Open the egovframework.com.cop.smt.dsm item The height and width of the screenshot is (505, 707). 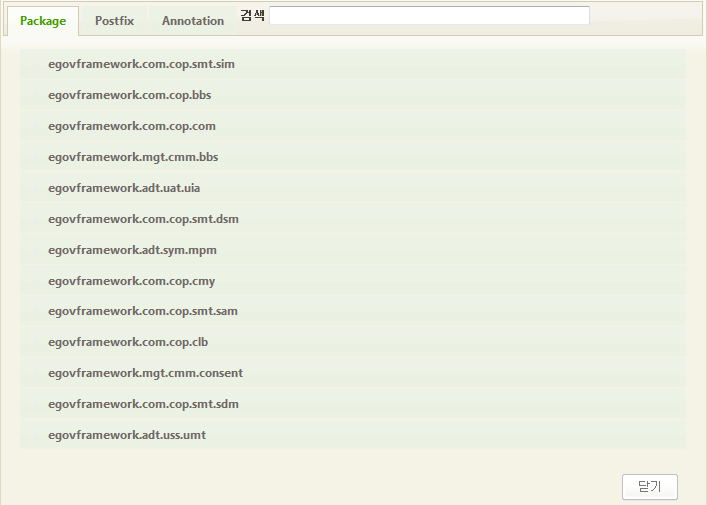[143, 219]
